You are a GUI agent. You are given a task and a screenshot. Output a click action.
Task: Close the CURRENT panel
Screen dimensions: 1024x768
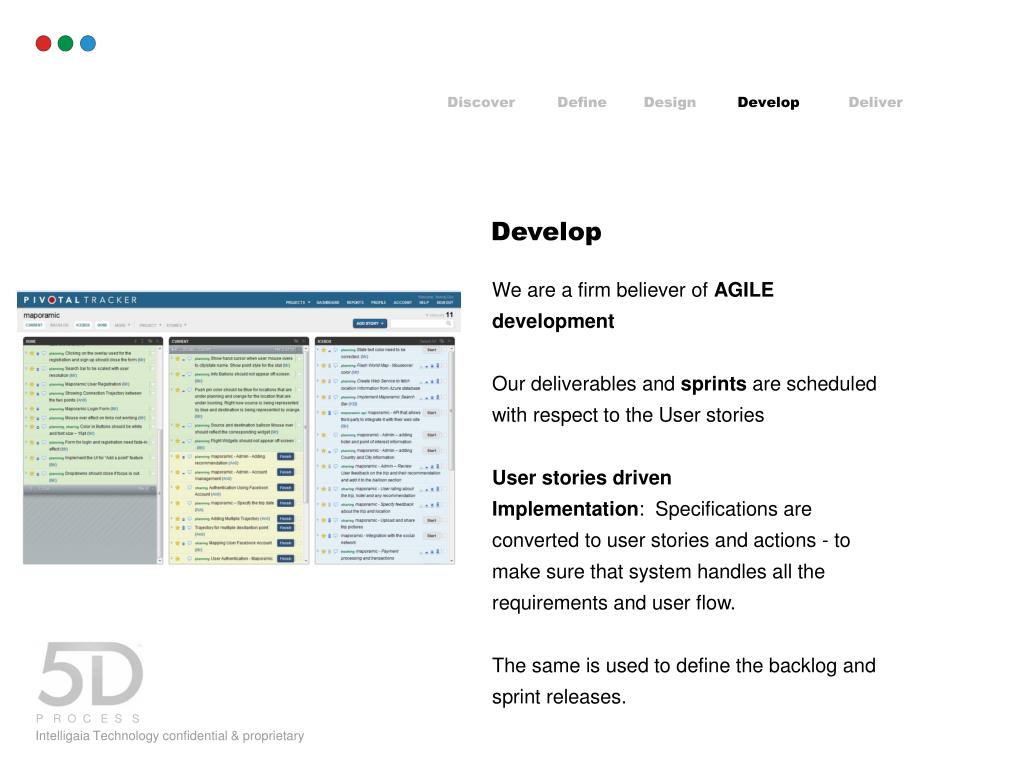tap(304, 341)
